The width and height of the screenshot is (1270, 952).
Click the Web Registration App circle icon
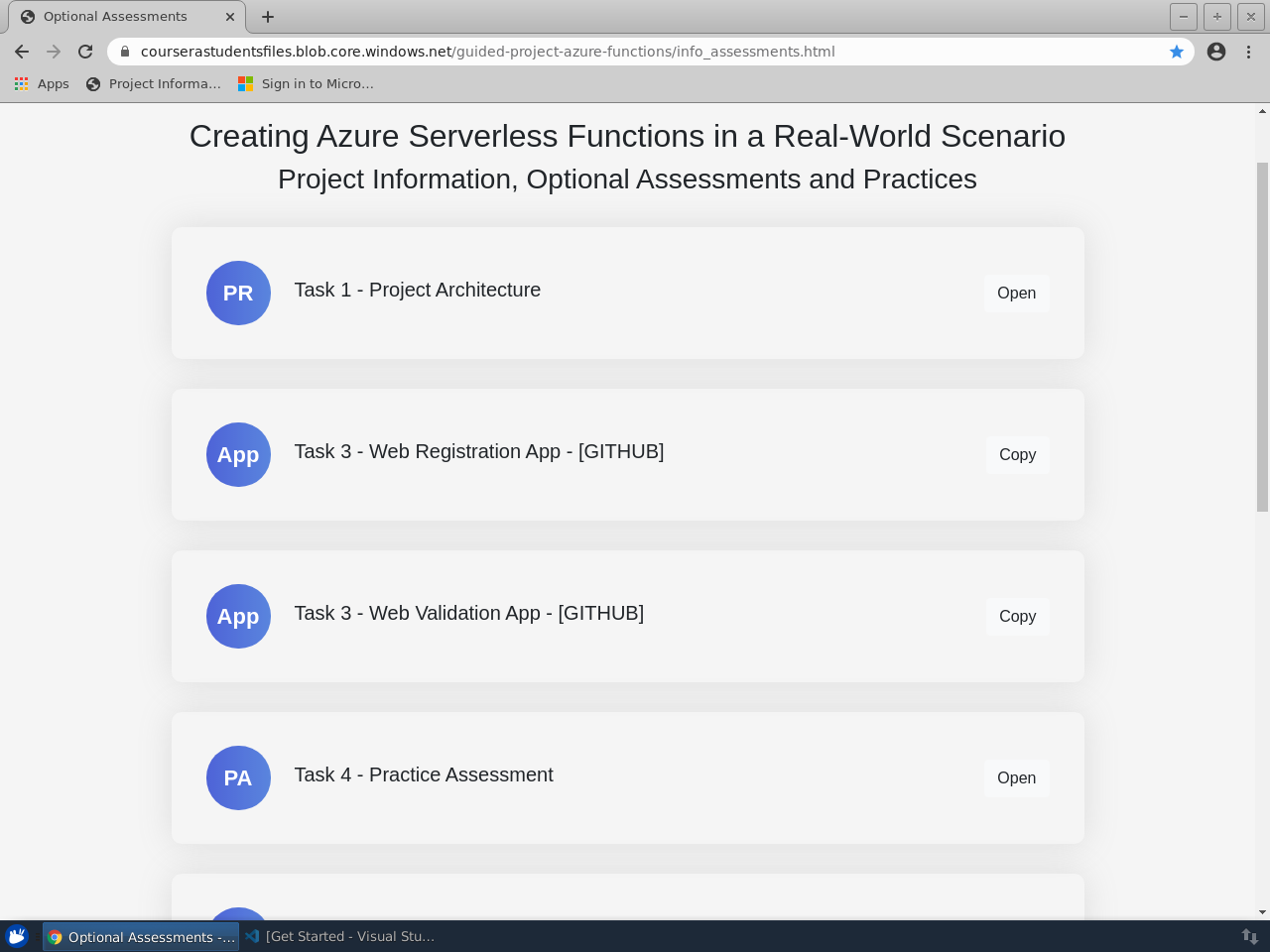(238, 454)
